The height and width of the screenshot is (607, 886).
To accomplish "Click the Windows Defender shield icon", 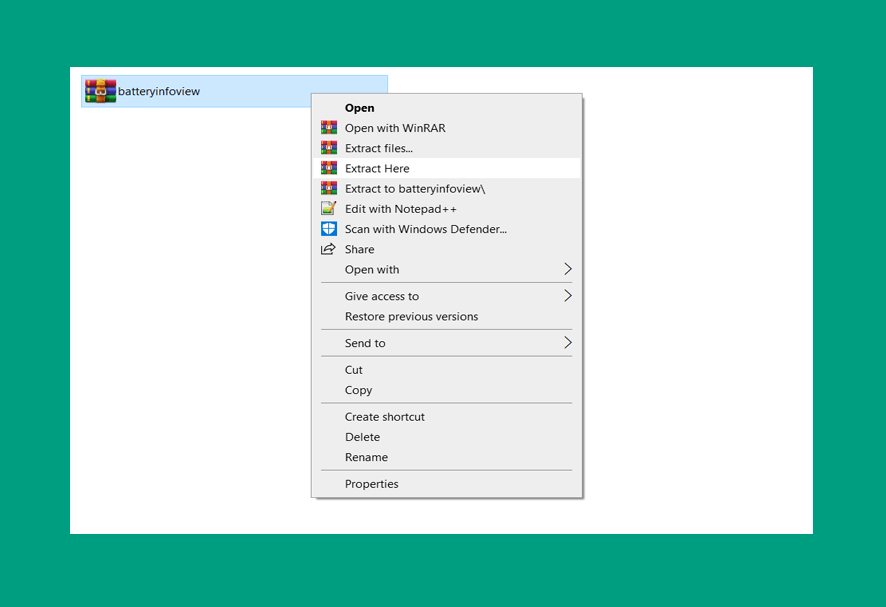I will click(x=329, y=229).
